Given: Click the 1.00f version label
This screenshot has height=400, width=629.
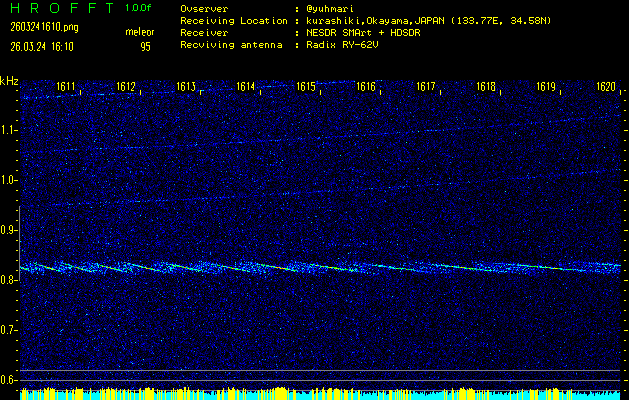Looking at the screenshot, I should 140,8.
